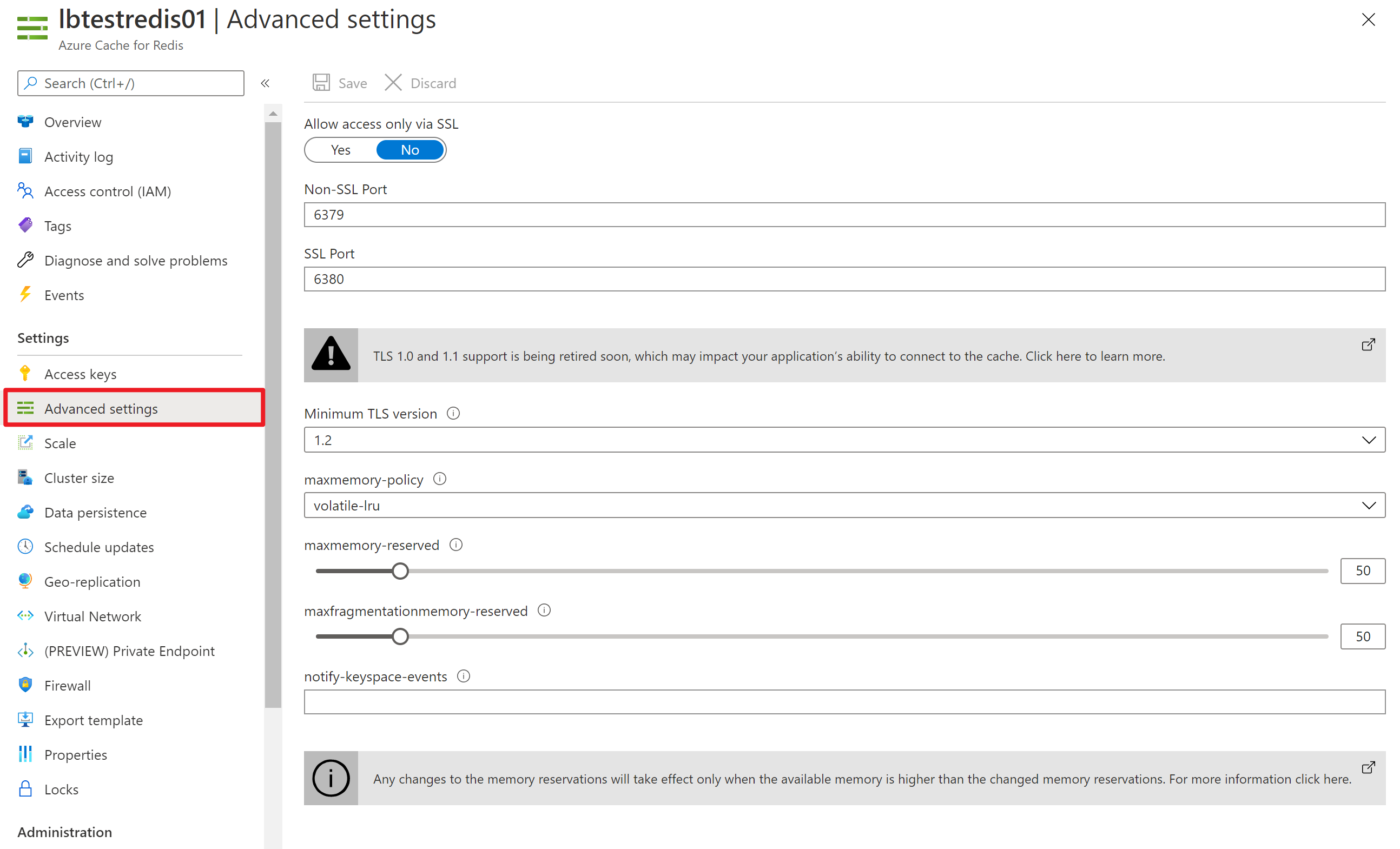The image size is (1400, 849).
Task: Open the Minimum TLS version dropdown
Action: pyautogui.click(x=844, y=440)
